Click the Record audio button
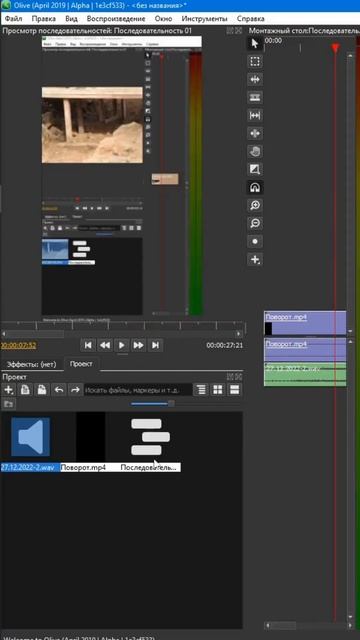The image size is (360, 640). [255, 241]
